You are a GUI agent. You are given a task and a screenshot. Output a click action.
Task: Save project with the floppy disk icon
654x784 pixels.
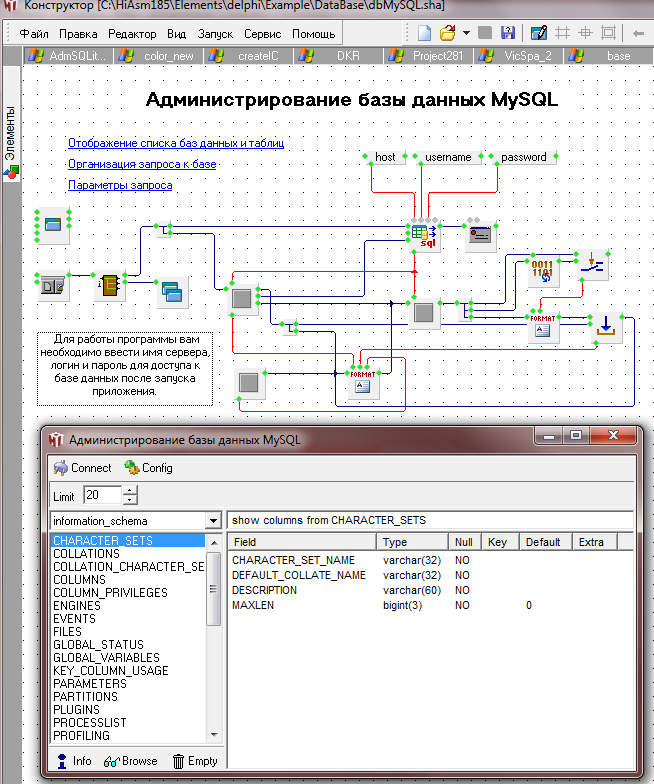coord(508,34)
